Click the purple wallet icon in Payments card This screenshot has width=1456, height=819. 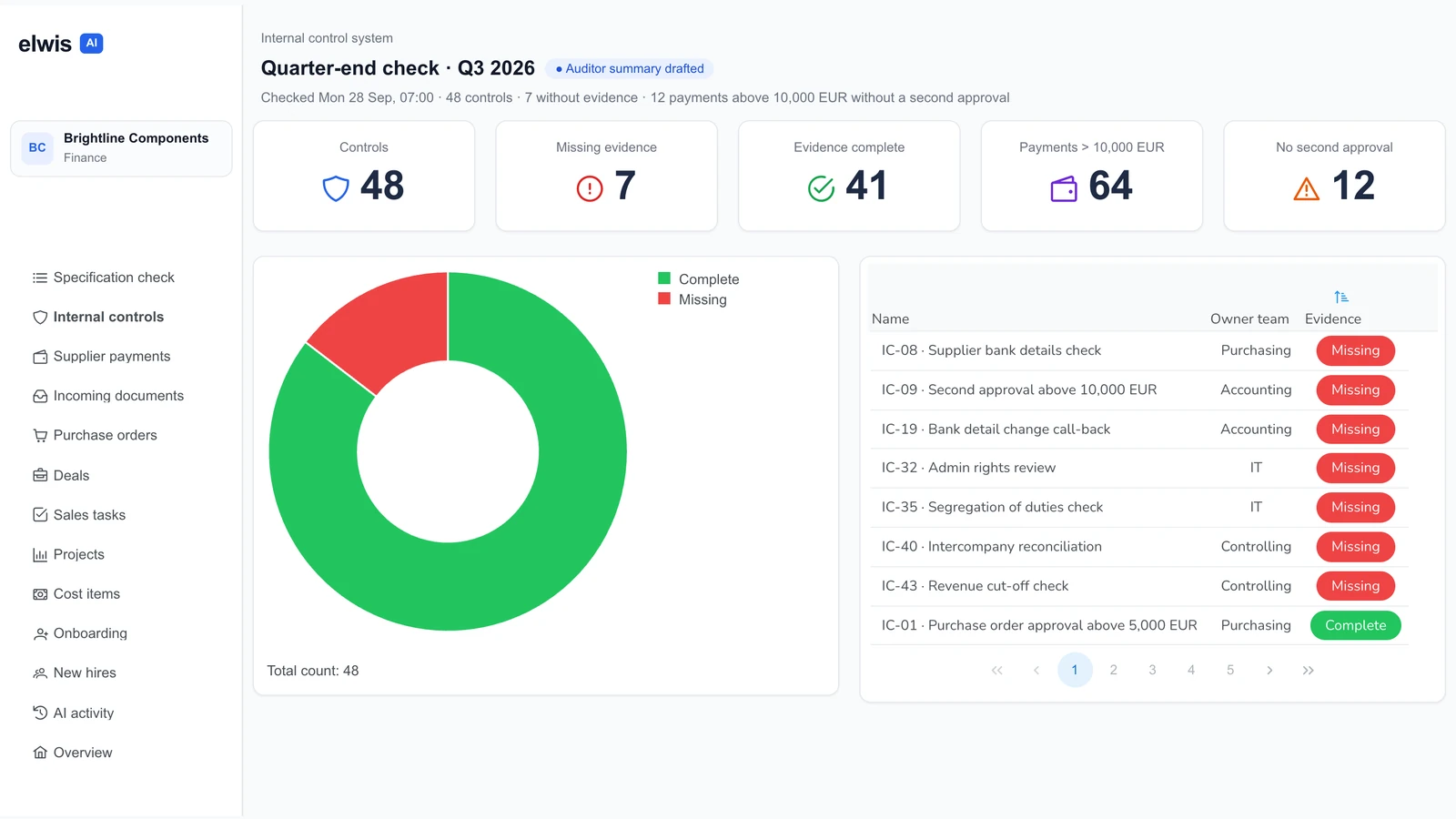1064,188
